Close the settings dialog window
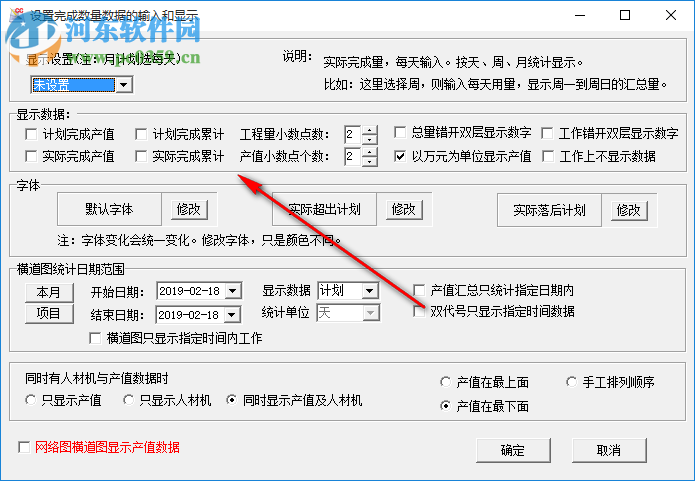The width and height of the screenshot is (695, 481). (671, 15)
